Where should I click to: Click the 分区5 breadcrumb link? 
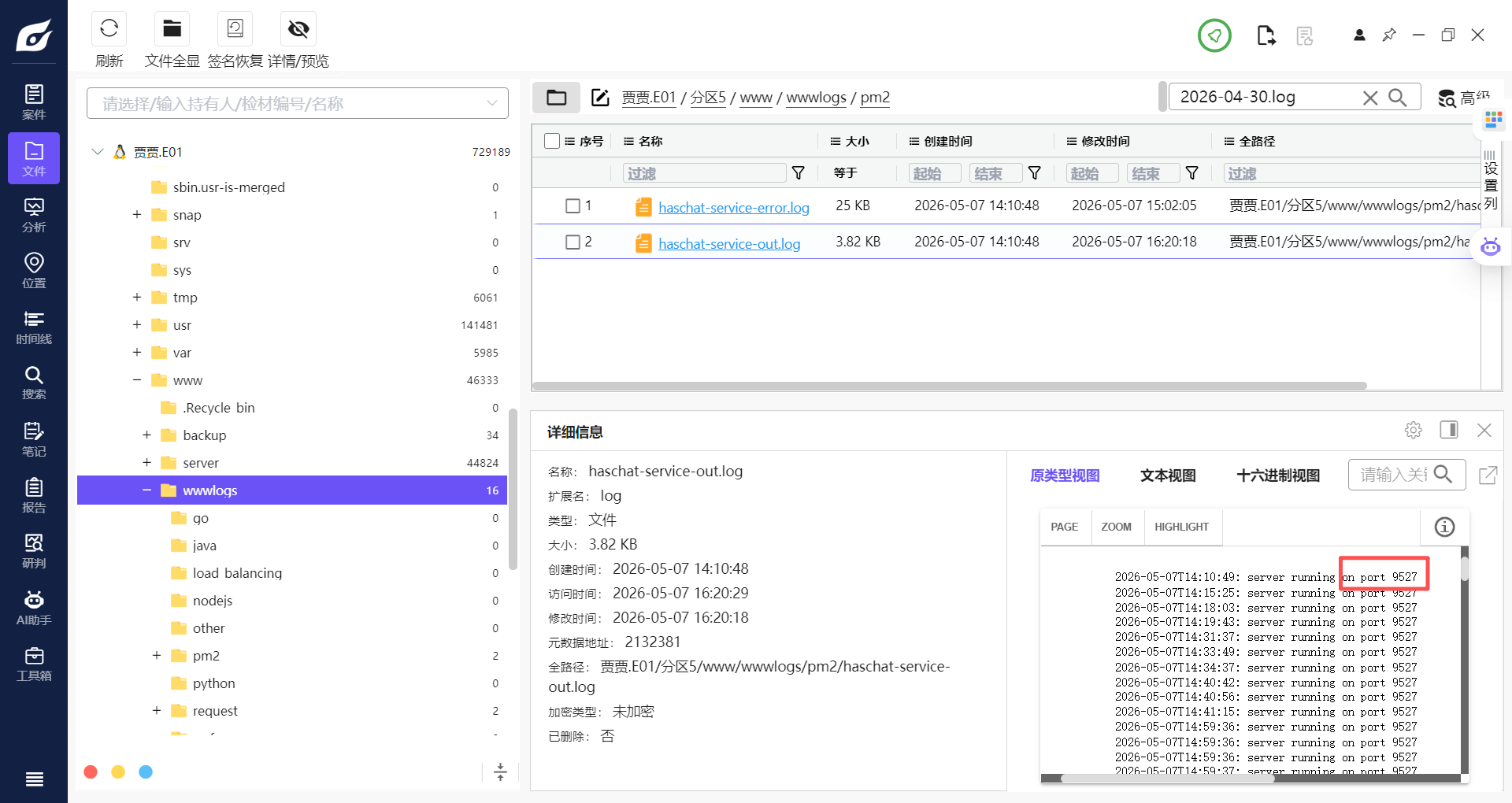click(x=708, y=98)
